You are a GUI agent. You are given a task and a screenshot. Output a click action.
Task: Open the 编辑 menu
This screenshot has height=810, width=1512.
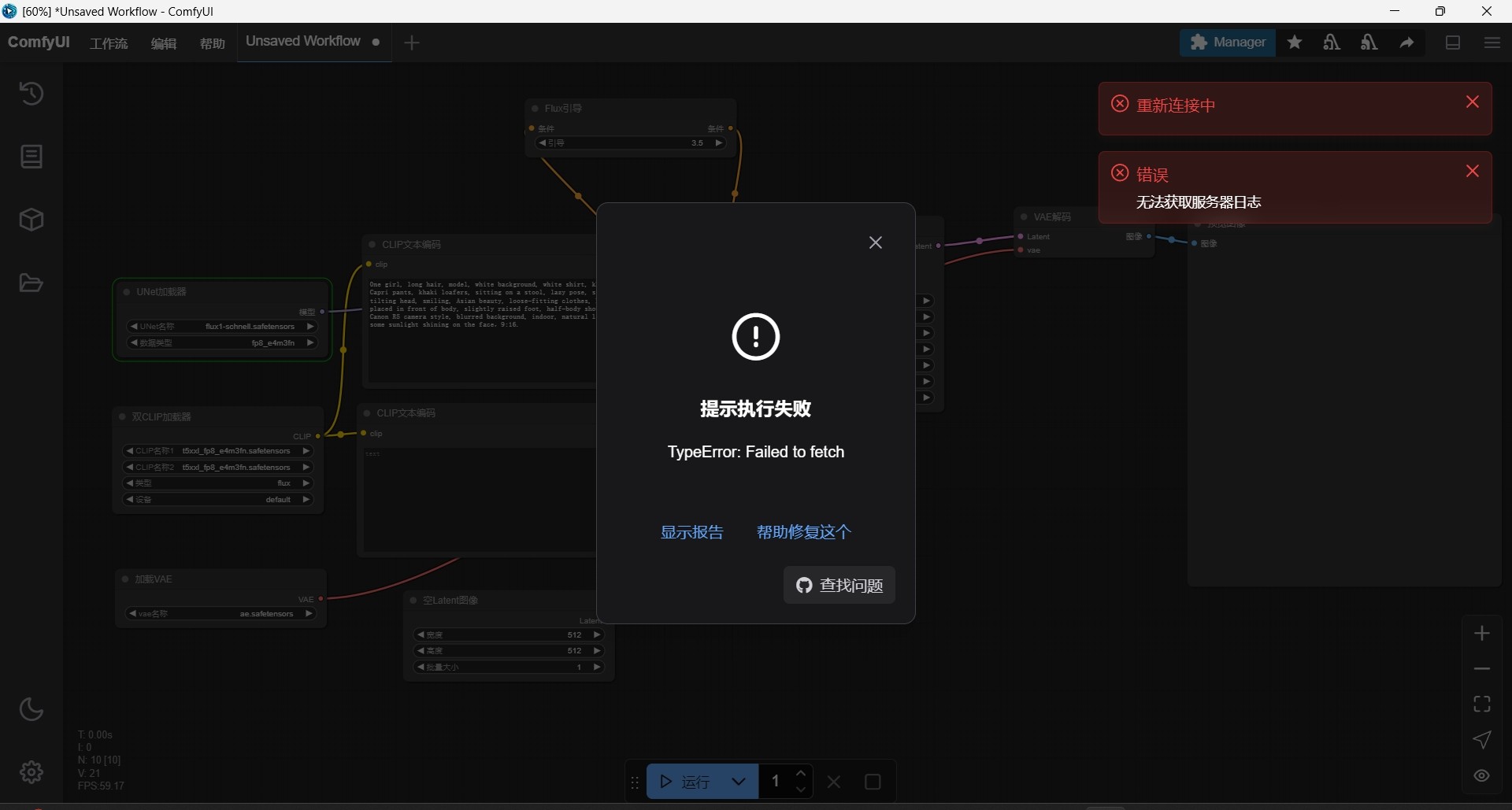click(164, 43)
